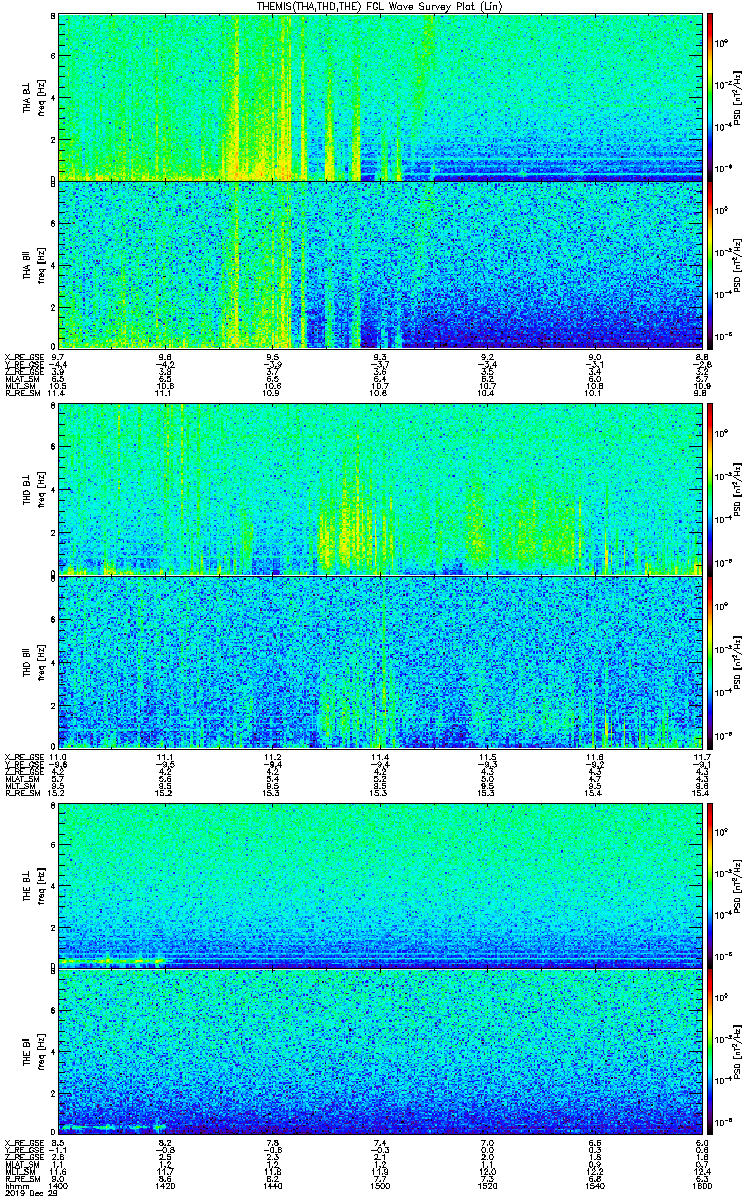The height and width of the screenshot is (1200, 750).
Task: Click the THE B∥ freq [Hz] axis label
Action: pyautogui.click(x=43, y=1052)
